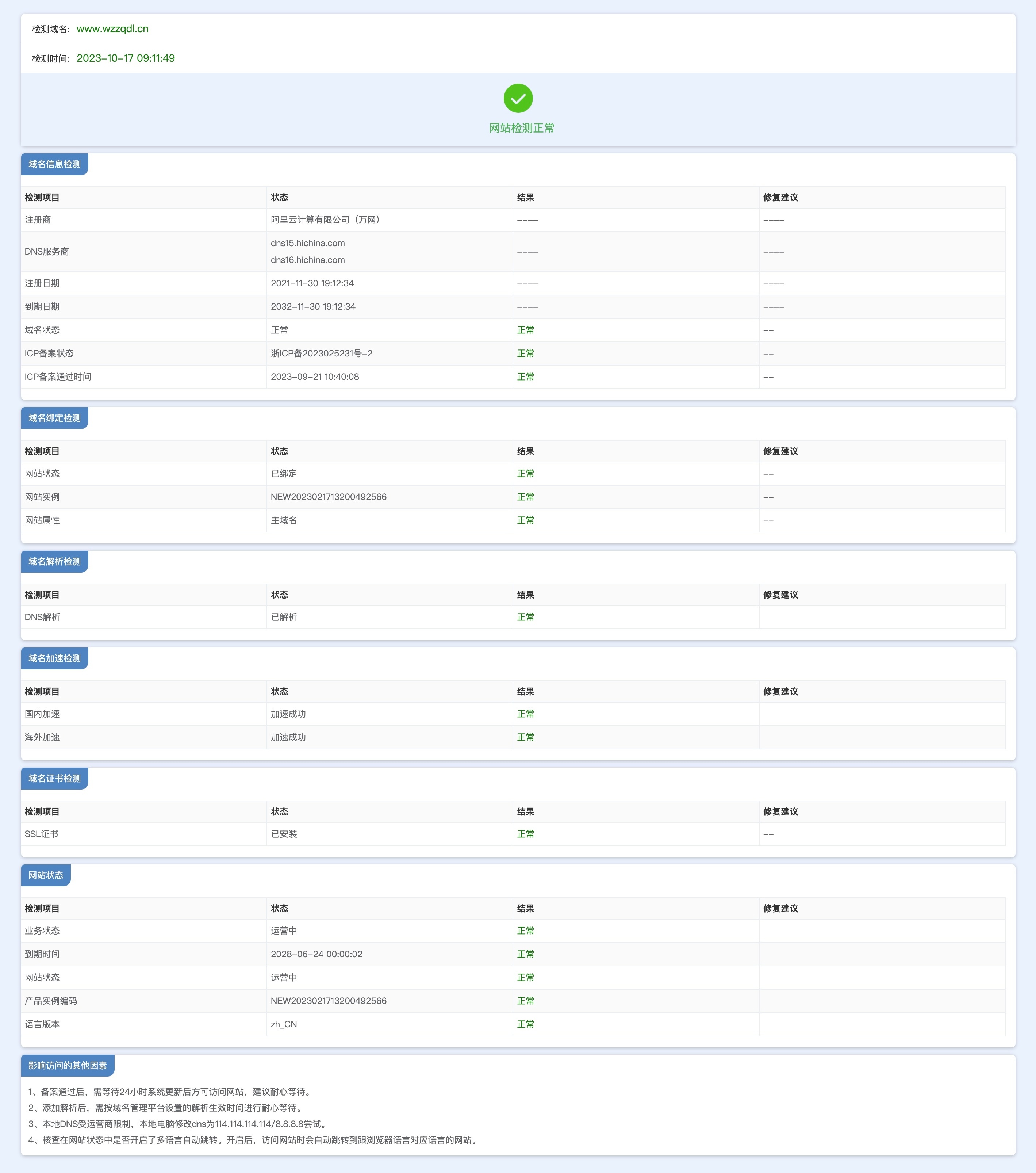Viewport: 1036px width, 1173px height.
Task: Open the 影响访问的其他因素 section tab
Action: coord(68,1065)
